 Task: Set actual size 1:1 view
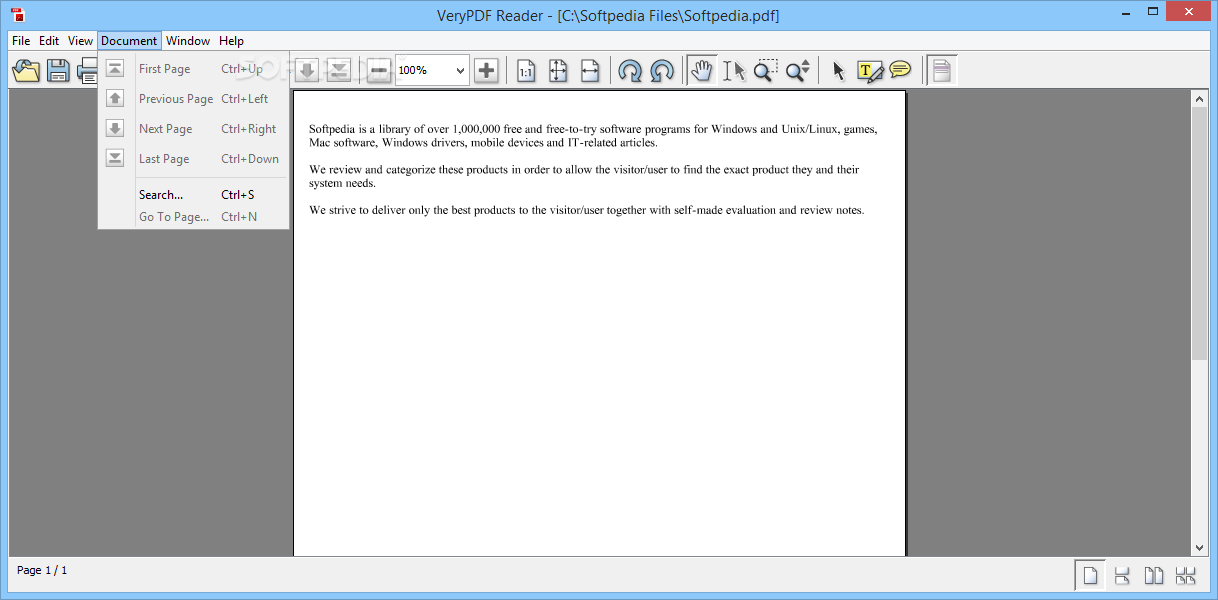coord(526,70)
